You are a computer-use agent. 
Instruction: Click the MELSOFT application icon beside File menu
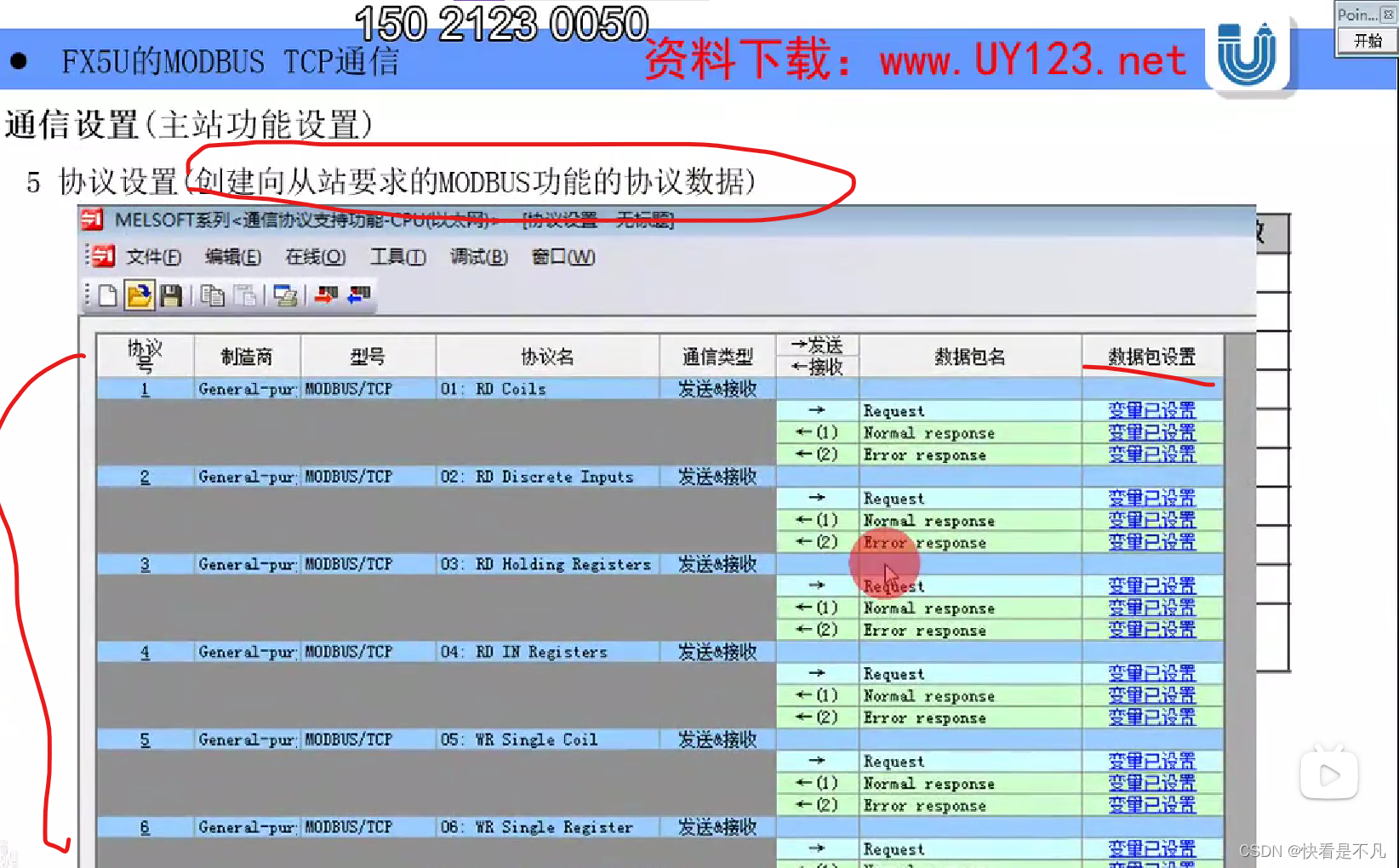[x=103, y=256]
